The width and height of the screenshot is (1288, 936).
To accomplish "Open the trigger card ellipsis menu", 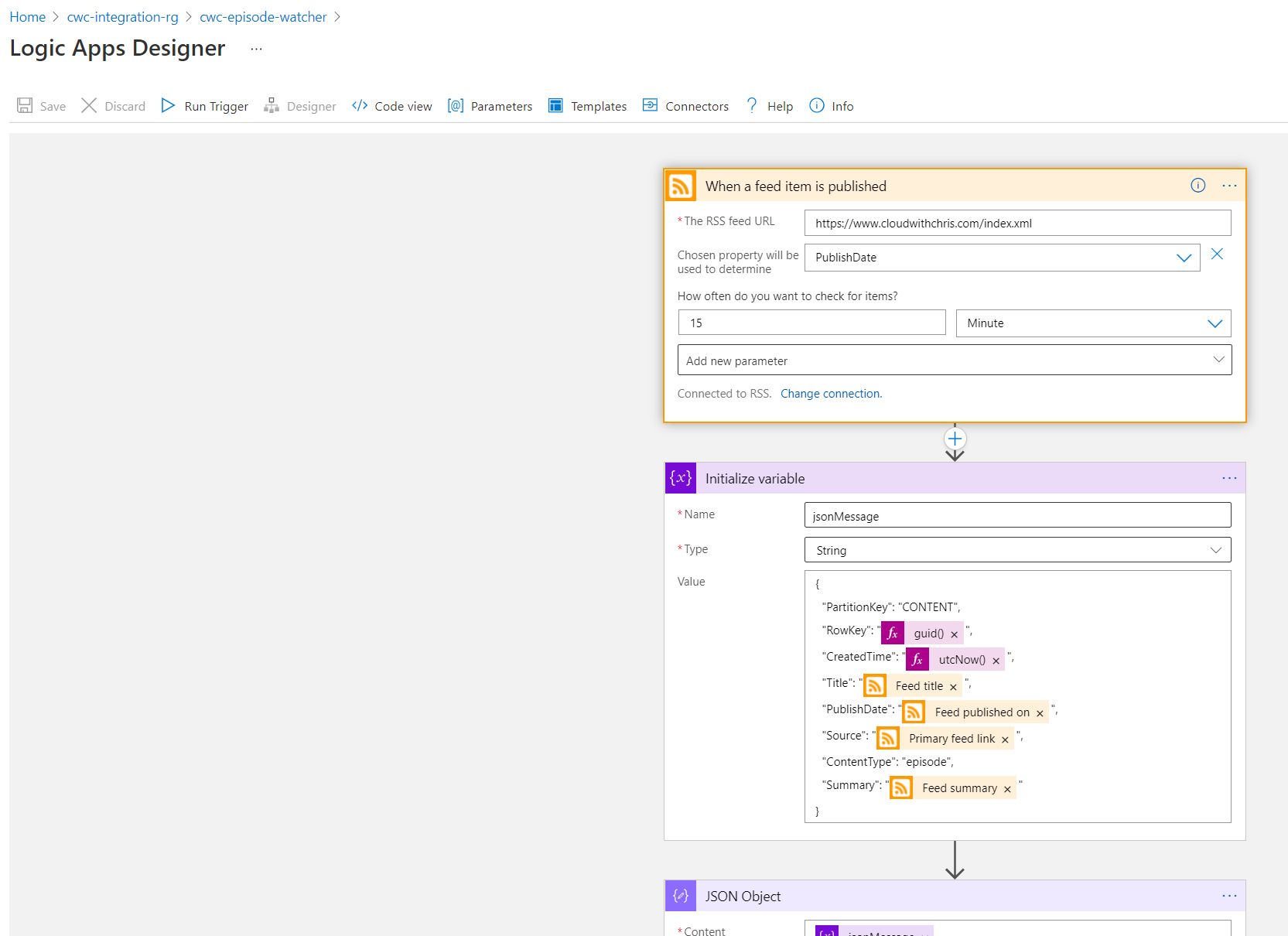I will tap(1229, 185).
